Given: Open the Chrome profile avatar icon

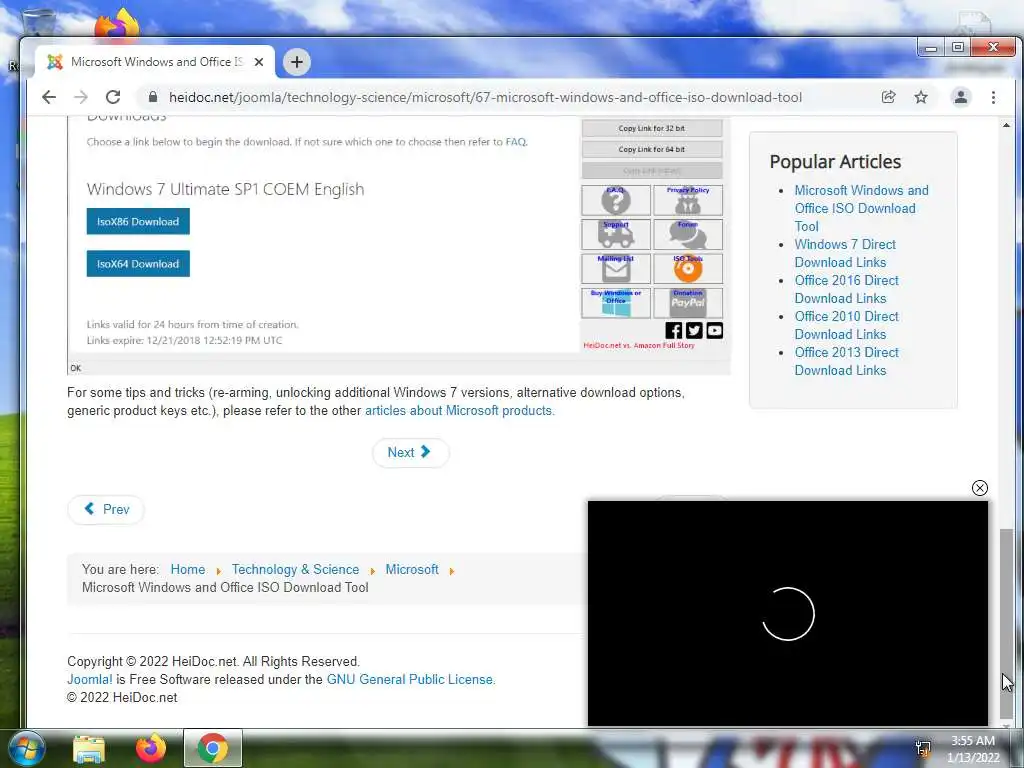Looking at the screenshot, I should (961, 97).
